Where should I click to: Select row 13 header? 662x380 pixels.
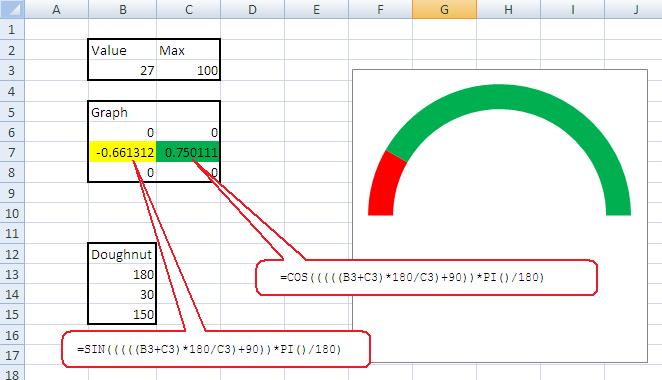click(12, 274)
